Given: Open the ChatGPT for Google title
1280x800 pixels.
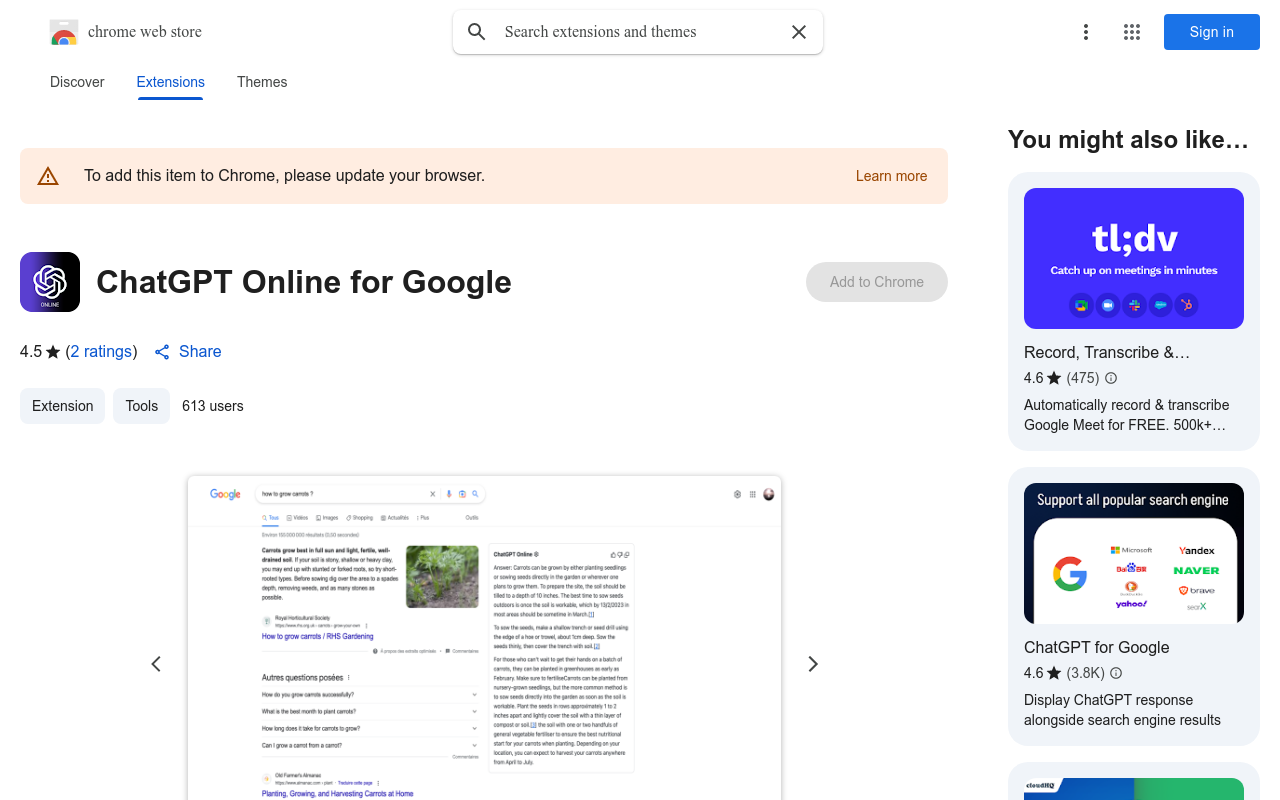Looking at the screenshot, I should 1097,647.
